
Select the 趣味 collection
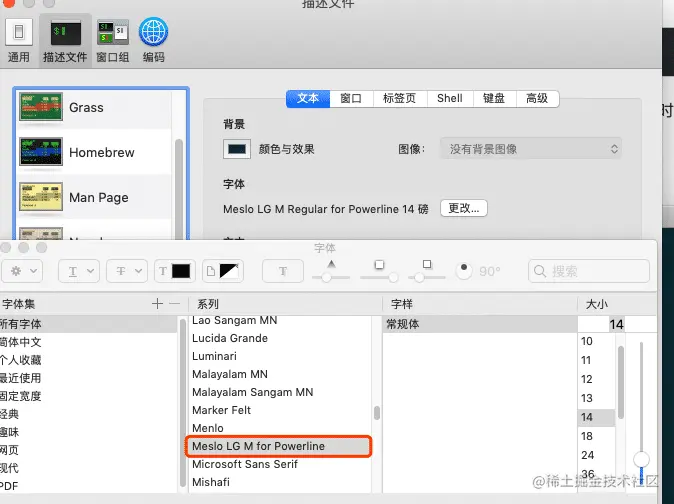pos(88,432)
